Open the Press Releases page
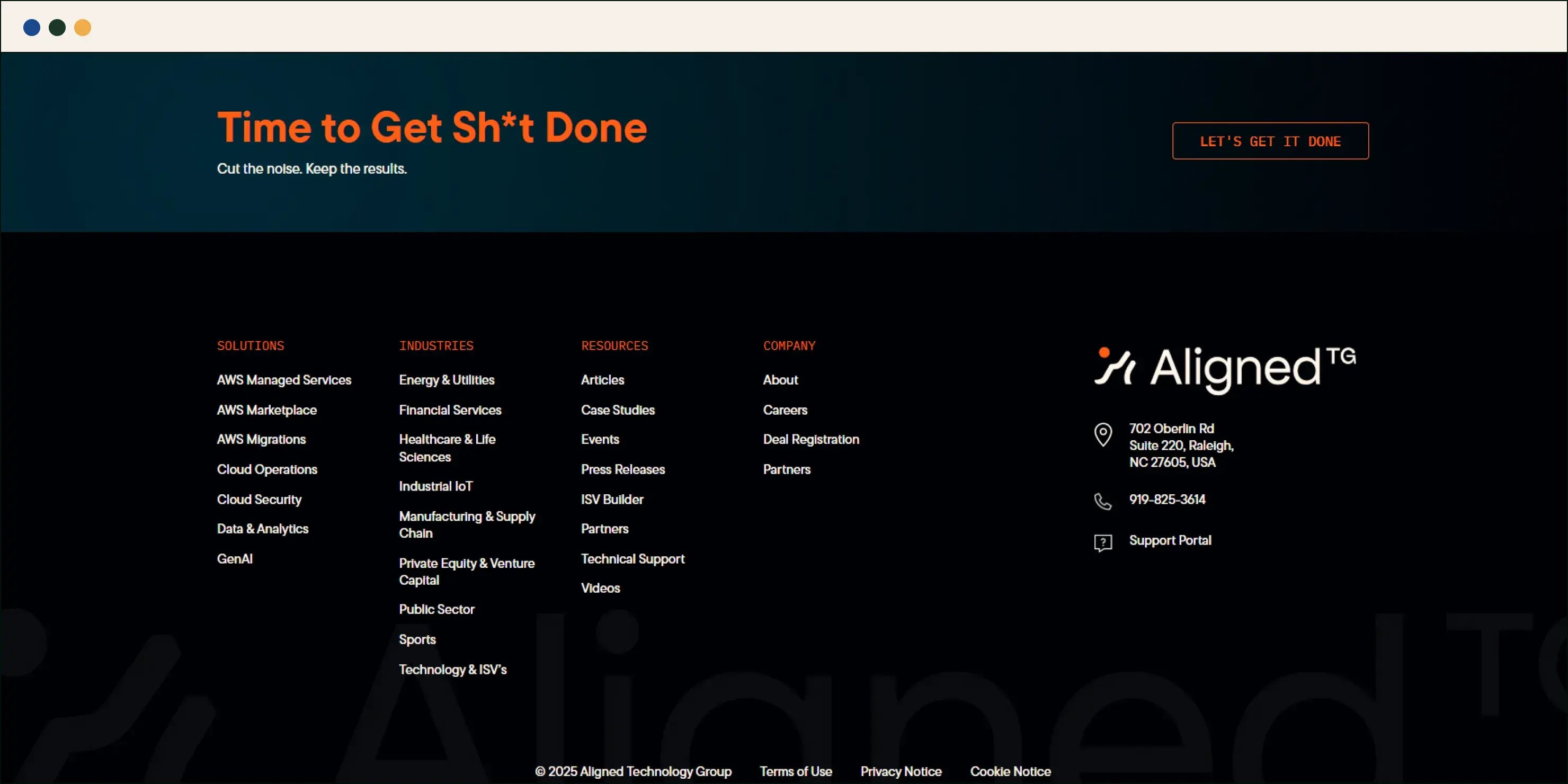 tap(622, 470)
